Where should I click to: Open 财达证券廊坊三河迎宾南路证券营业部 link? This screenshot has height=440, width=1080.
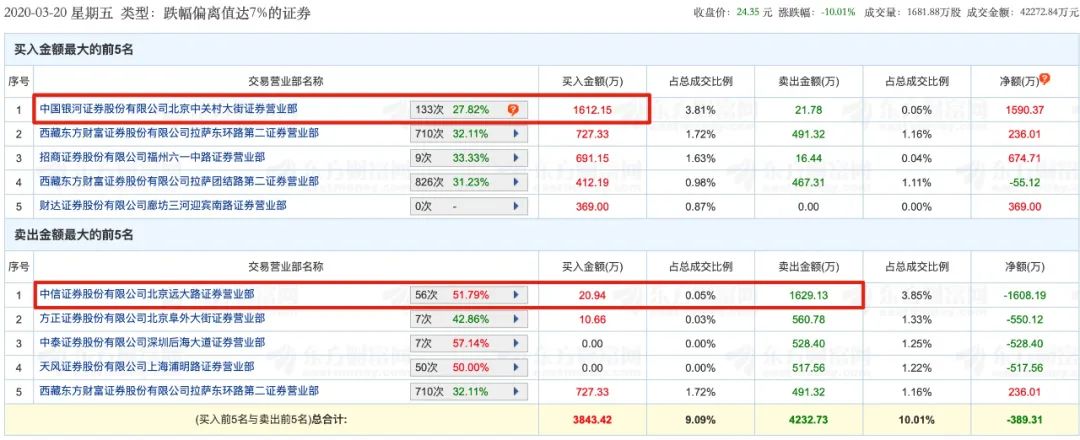coord(163,205)
